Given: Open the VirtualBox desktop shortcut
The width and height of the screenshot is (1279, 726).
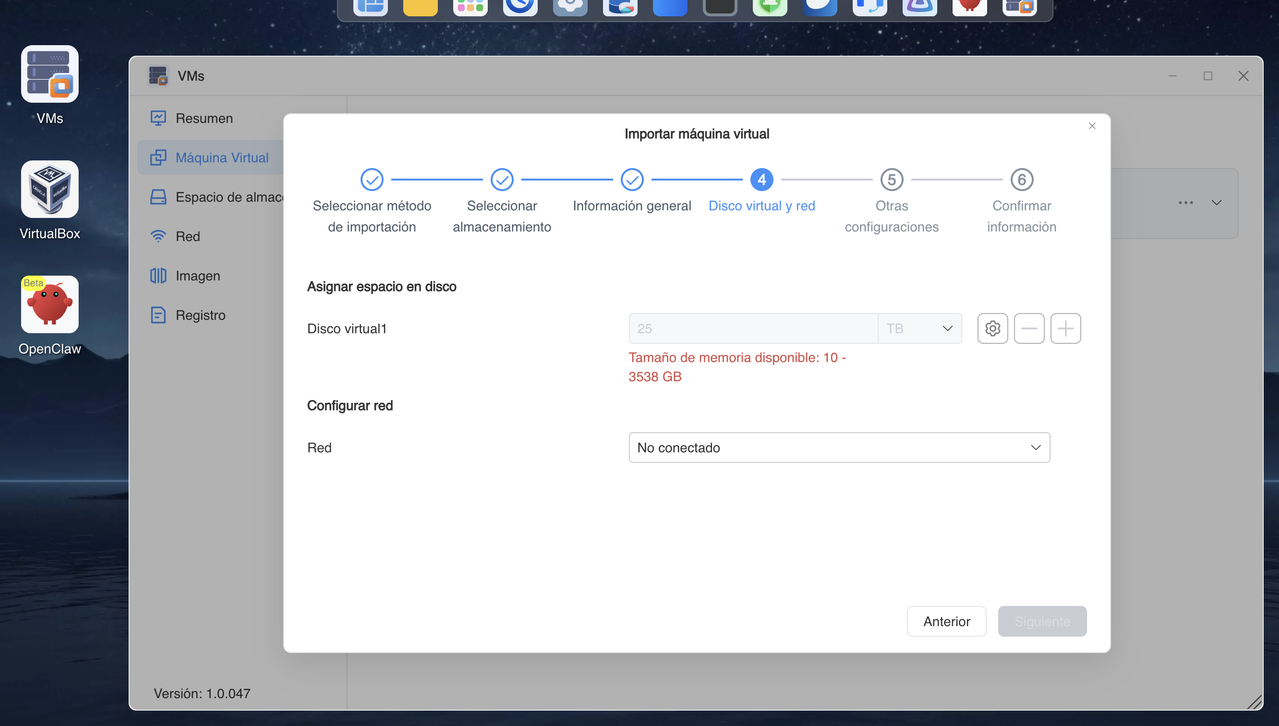Looking at the screenshot, I should (x=50, y=190).
